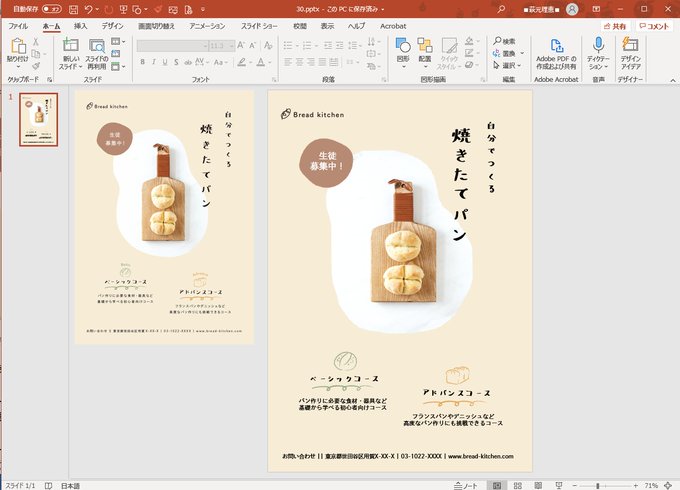
Task: Open the Customize Quick Access Toolbar dropdown
Action: click(203, 9)
